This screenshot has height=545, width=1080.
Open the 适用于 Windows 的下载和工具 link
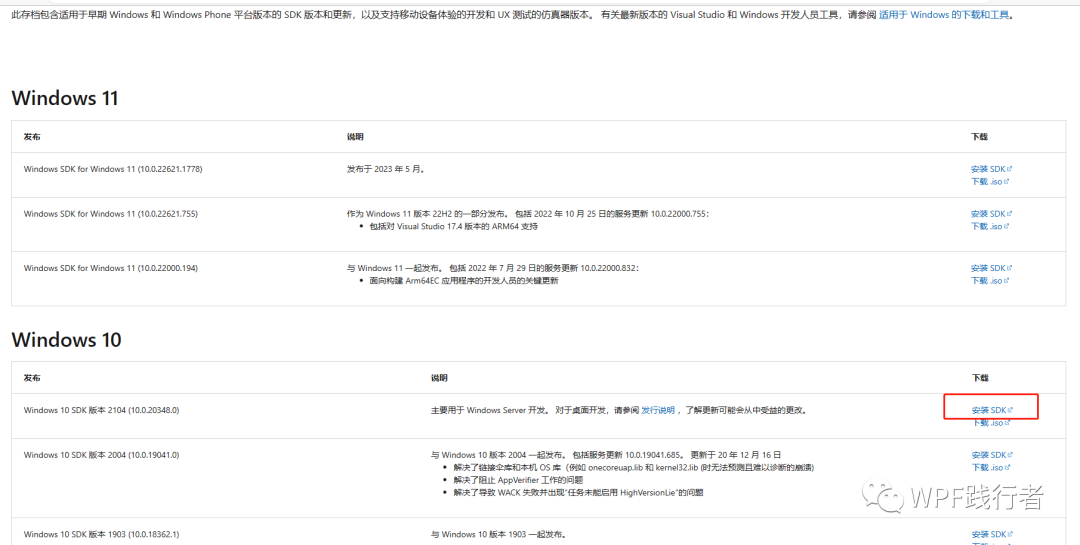pos(944,14)
